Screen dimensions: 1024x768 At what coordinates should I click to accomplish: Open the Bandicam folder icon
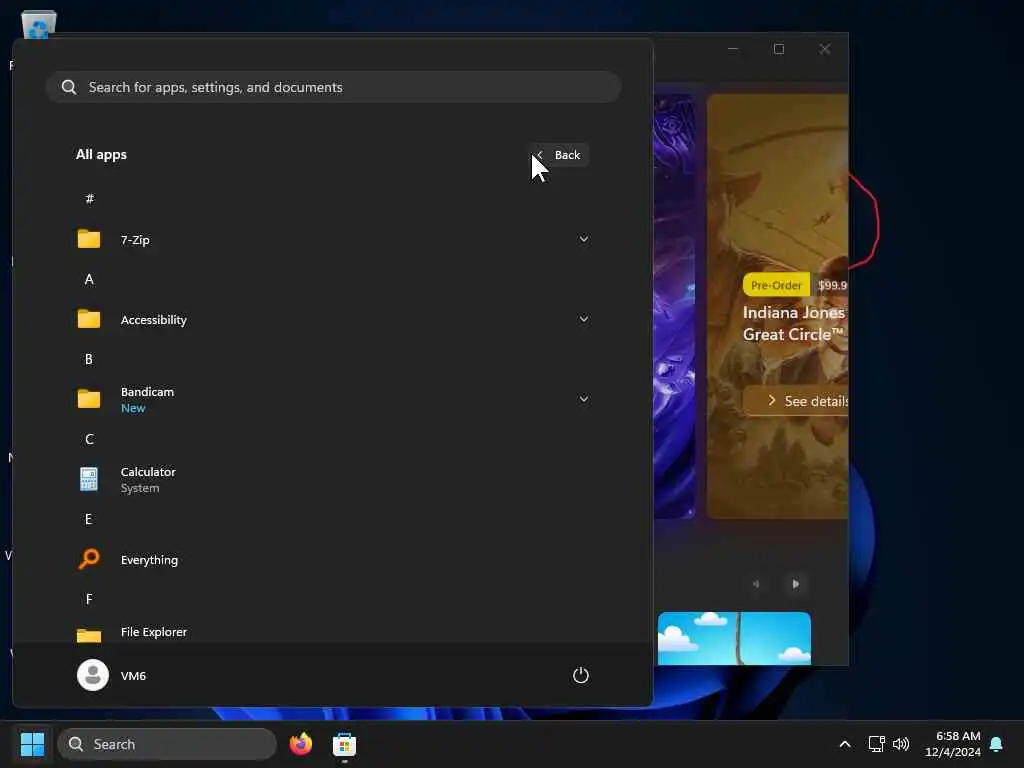[89, 399]
